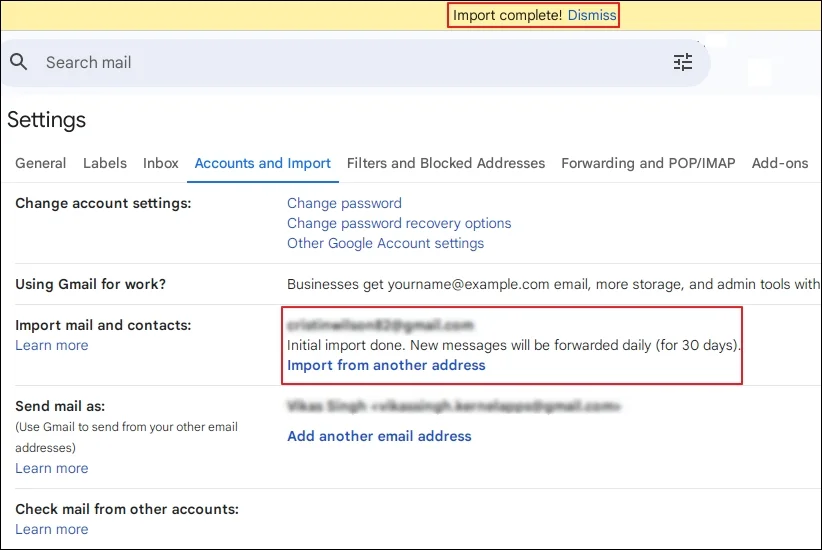This screenshot has height=550, width=822.
Task: Go to the Inbox settings tab
Action: [x=160, y=163]
